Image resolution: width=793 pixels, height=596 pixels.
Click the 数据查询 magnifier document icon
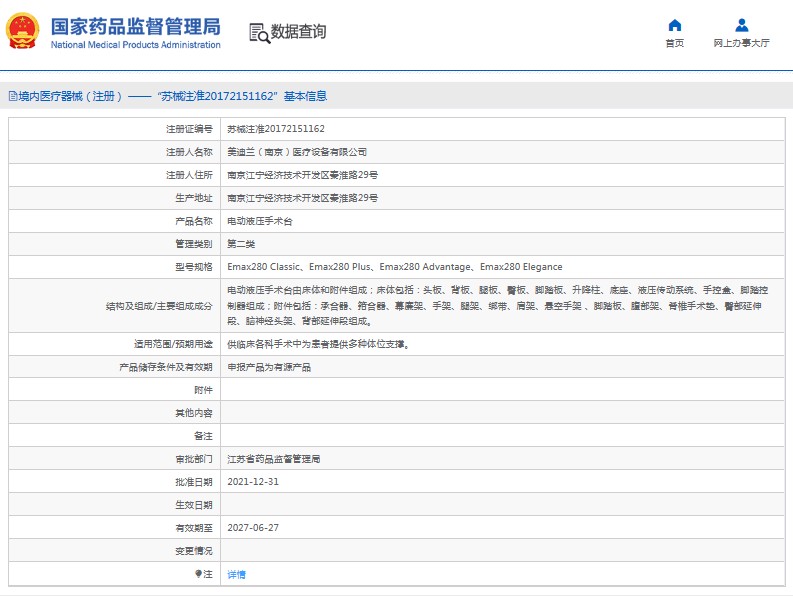(x=258, y=32)
